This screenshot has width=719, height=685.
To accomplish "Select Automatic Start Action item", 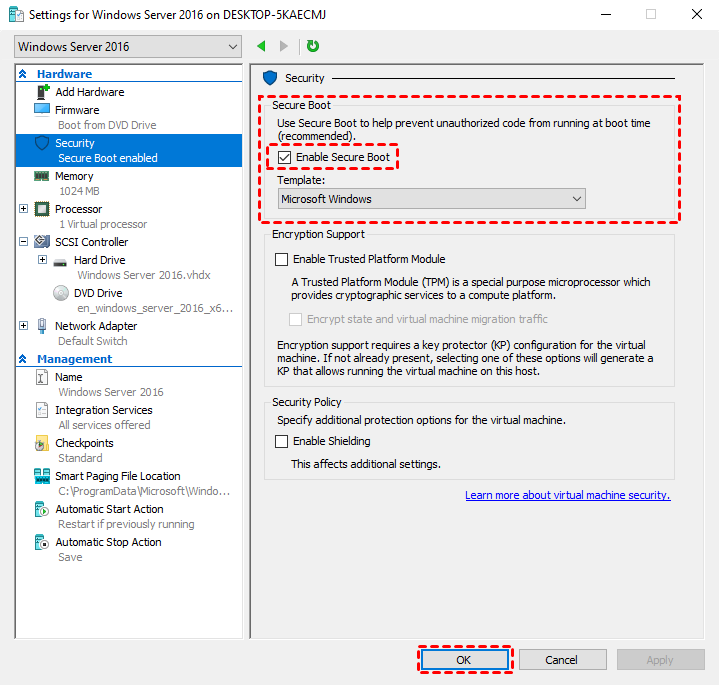I will click(109, 509).
